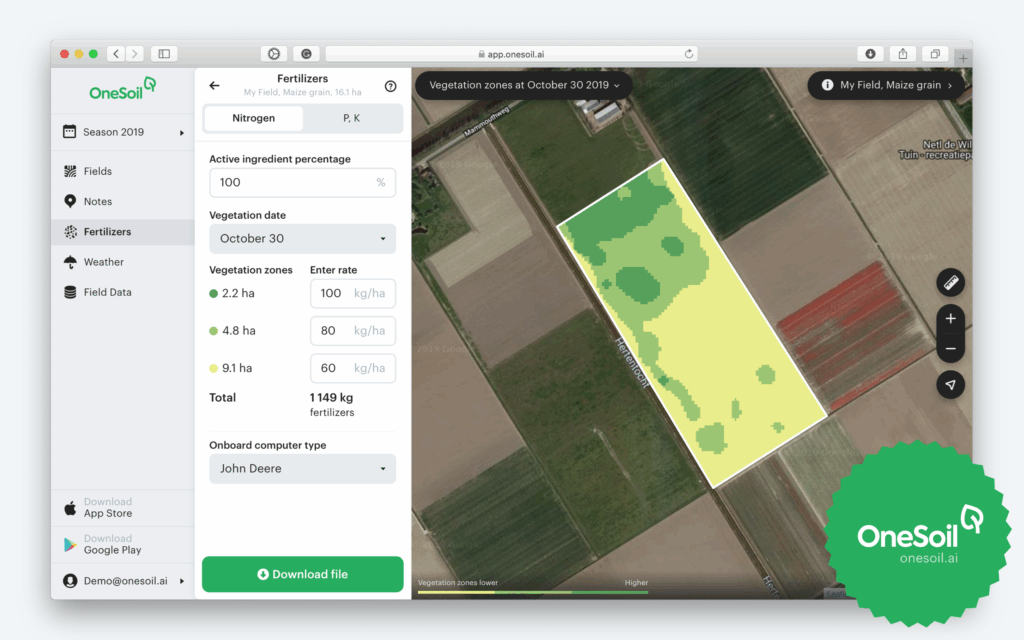Click the vegetation zones lower-higher legend bar
1024x640 pixels.
tap(532, 592)
